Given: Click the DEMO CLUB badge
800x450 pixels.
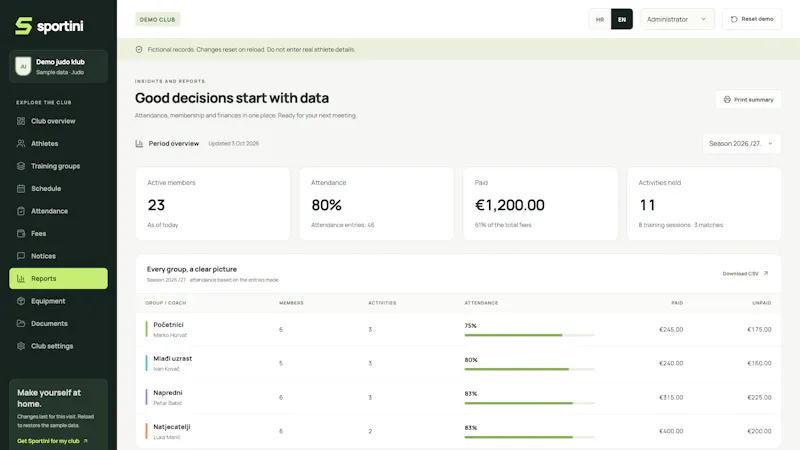Looking at the screenshot, I should (157, 19).
